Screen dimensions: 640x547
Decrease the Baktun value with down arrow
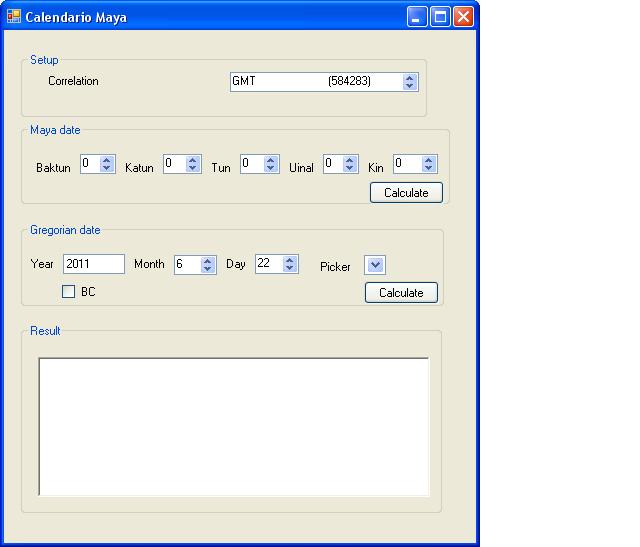[107, 168]
